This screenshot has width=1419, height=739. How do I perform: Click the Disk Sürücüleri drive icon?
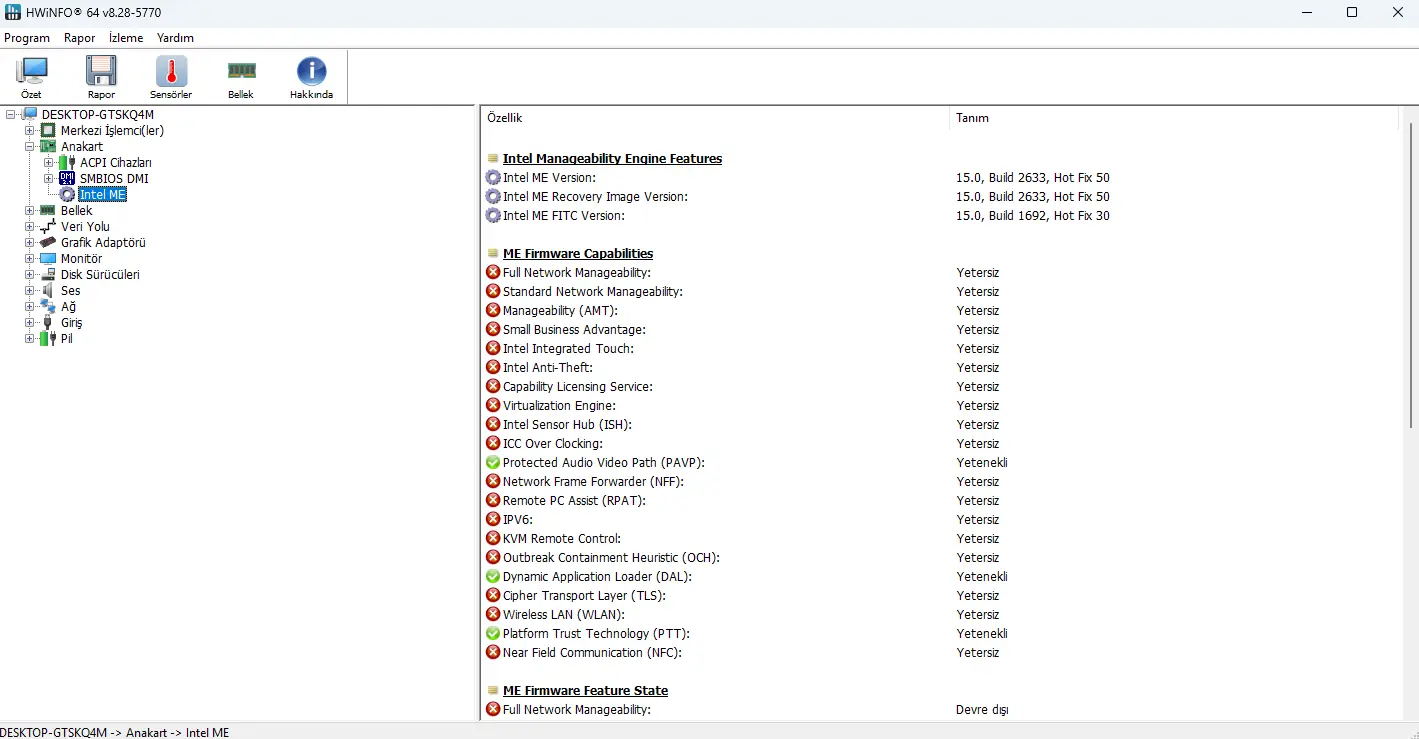(x=48, y=275)
